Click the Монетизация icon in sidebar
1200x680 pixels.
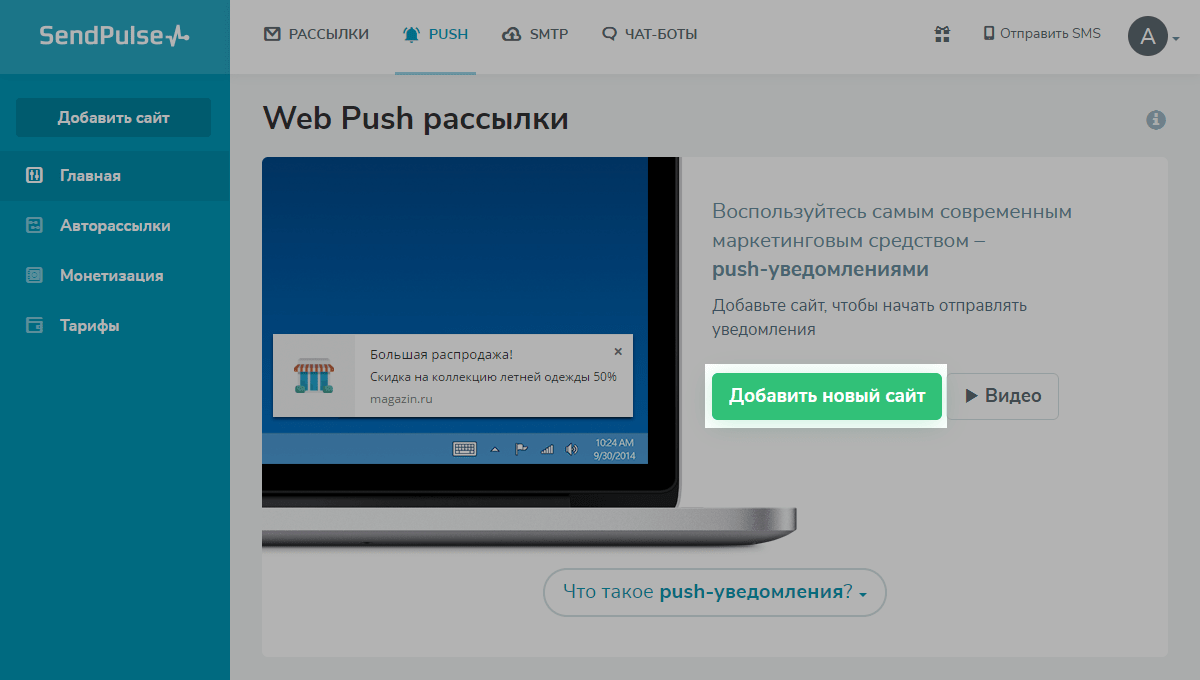click(34, 276)
